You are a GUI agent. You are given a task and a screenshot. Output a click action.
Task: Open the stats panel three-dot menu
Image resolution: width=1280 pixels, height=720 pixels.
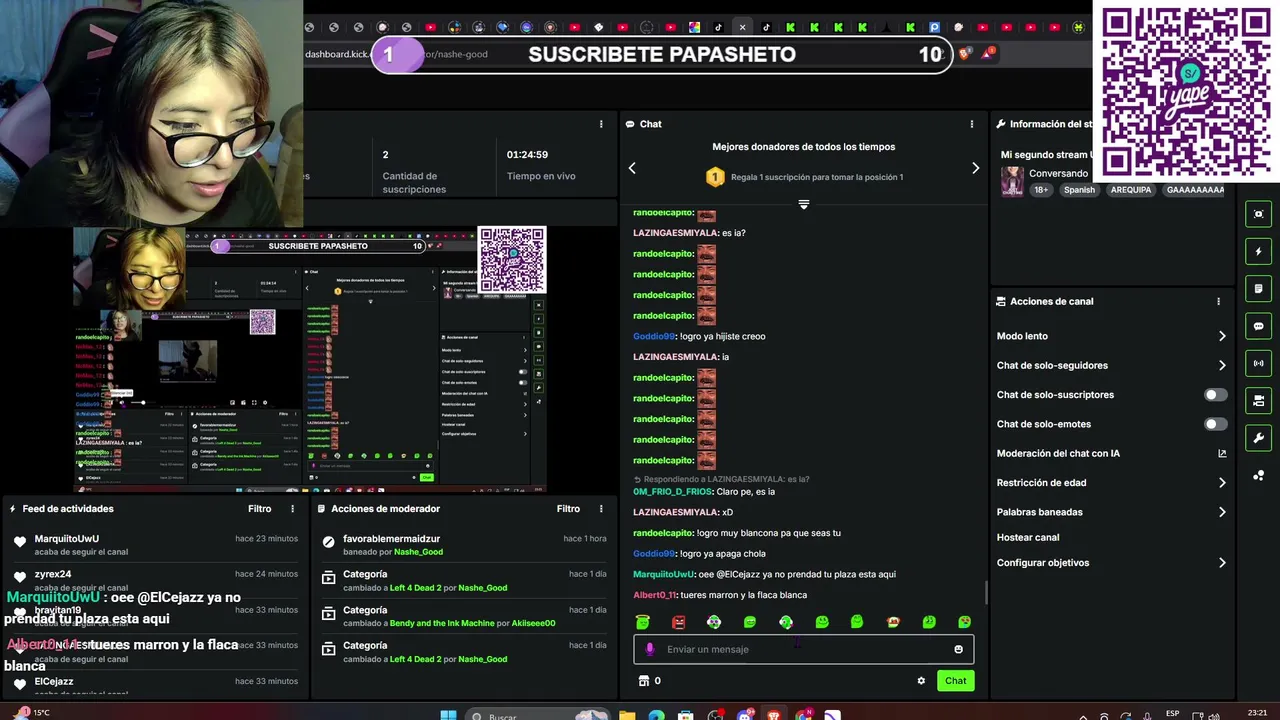pyautogui.click(x=601, y=124)
